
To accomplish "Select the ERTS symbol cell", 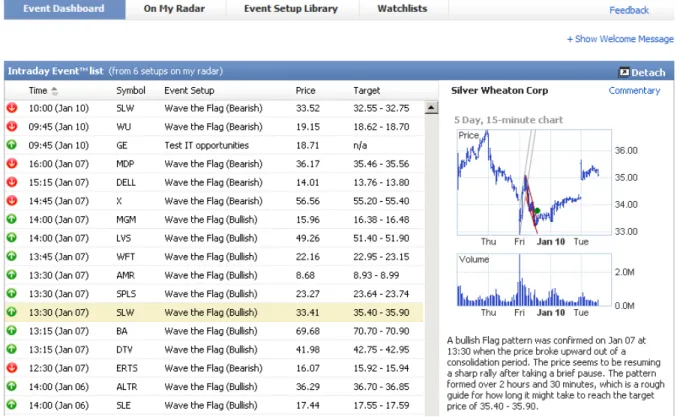I will point(127,368).
